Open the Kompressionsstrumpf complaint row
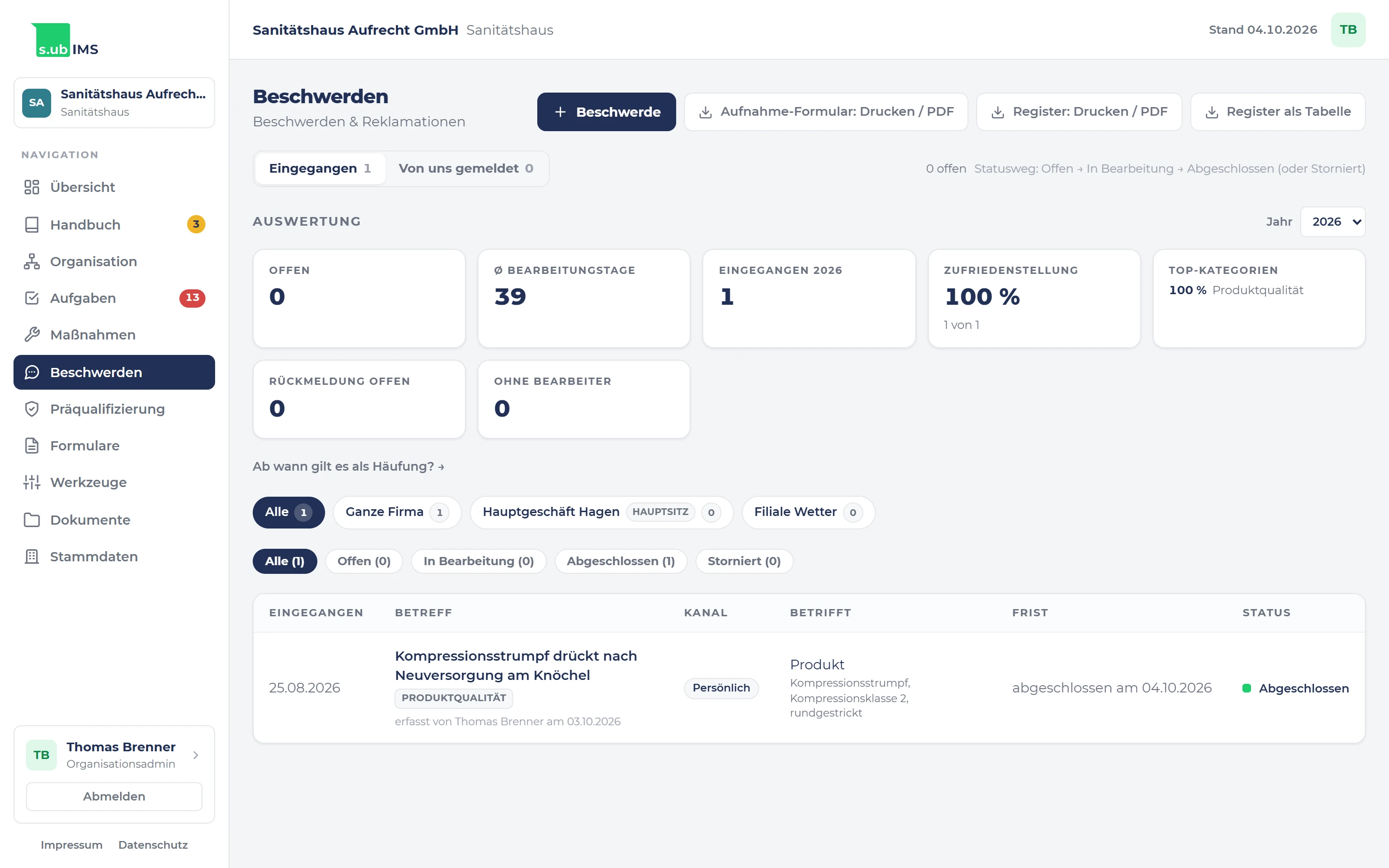This screenshot has width=1389, height=868. [809, 688]
